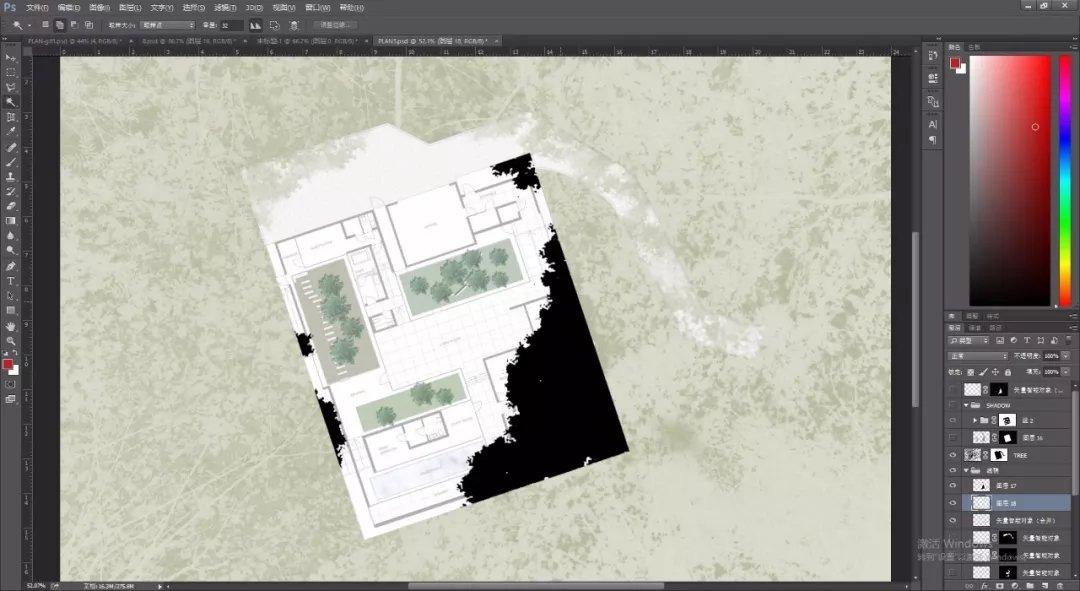The width and height of the screenshot is (1080, 591).
Task: Pick a color in the color field
Action: pyautogui.click(x=1009, y=180)
